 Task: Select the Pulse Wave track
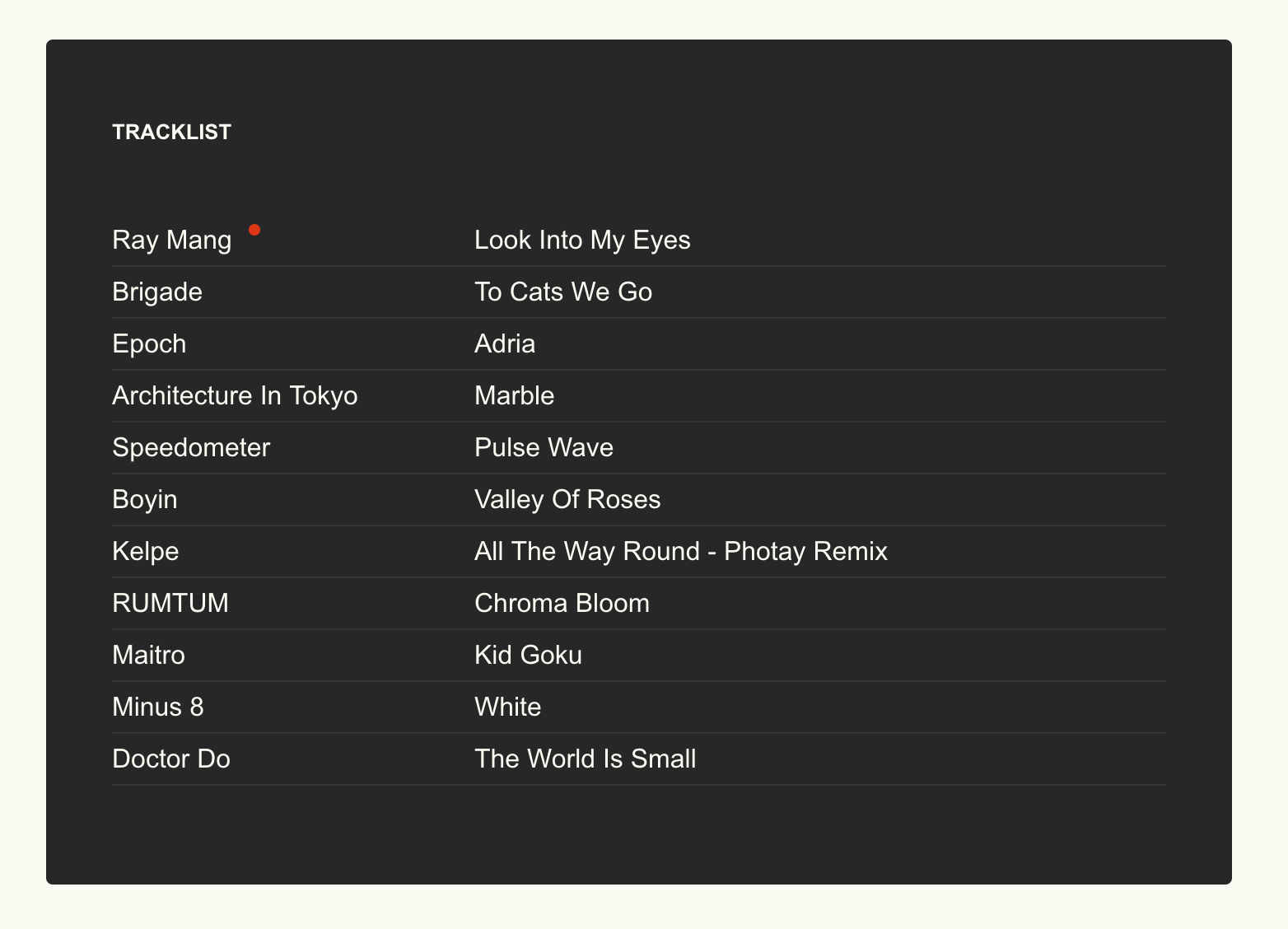[x=544, y=447]
